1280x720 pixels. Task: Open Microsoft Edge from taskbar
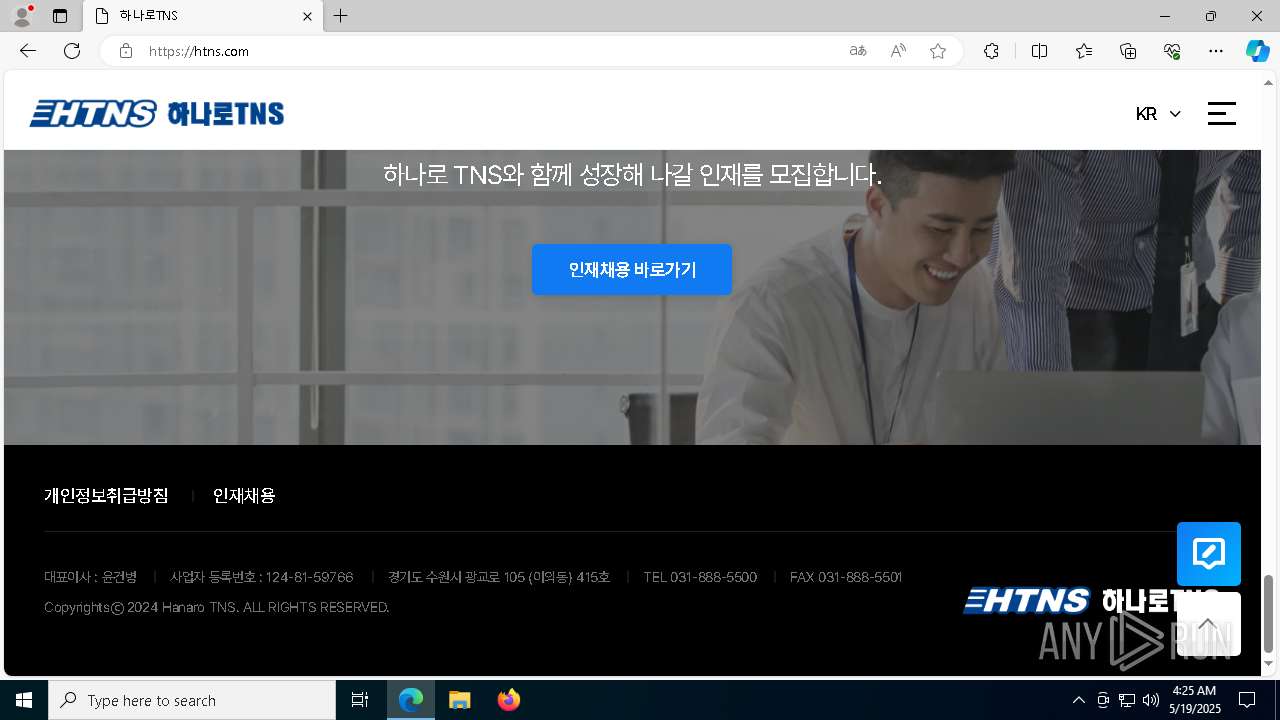pyautogui.click(x=411, y=700)
